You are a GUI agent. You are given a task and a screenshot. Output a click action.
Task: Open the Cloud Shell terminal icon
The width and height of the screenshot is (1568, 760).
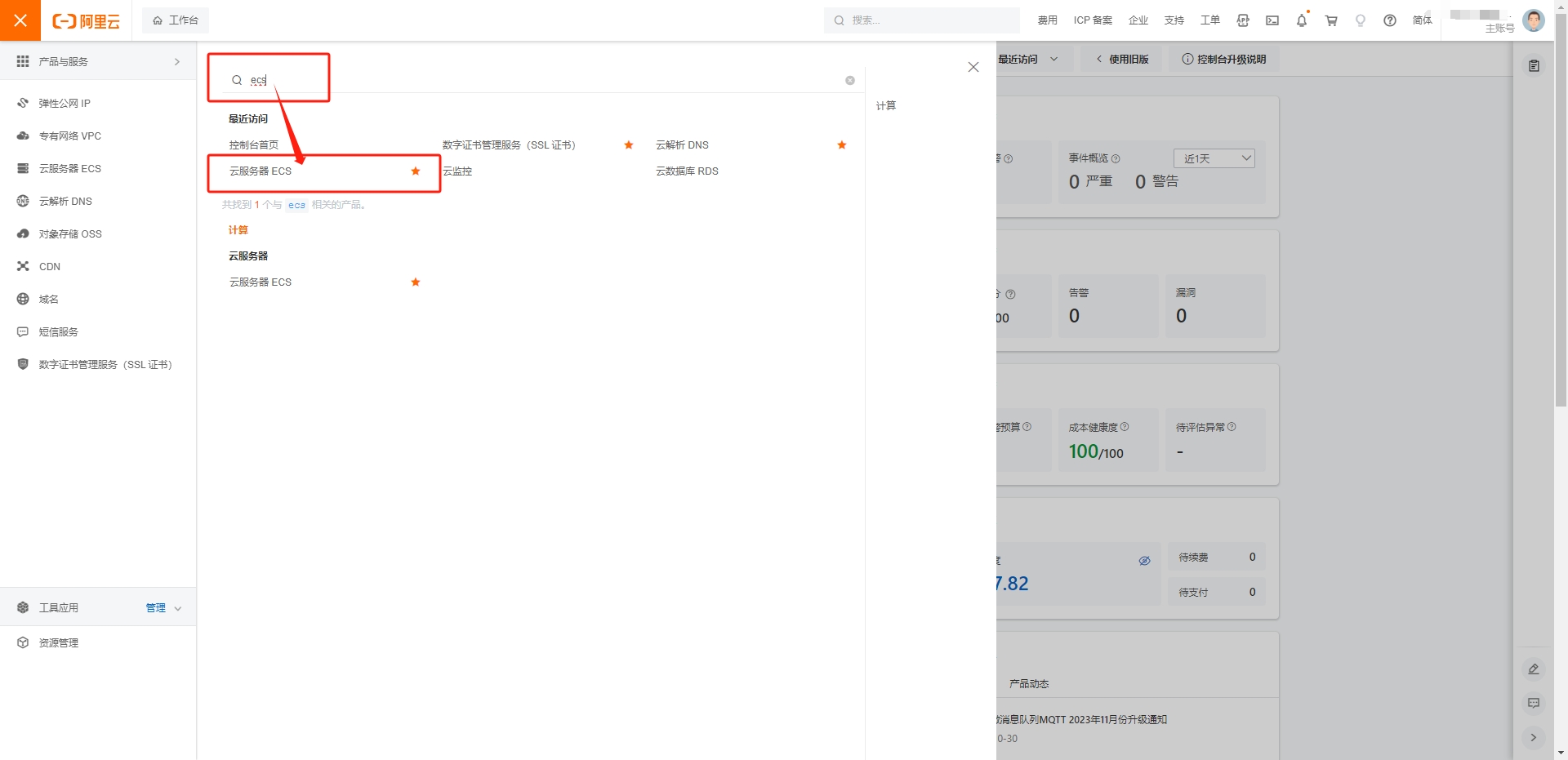(x=1272, y=20)
